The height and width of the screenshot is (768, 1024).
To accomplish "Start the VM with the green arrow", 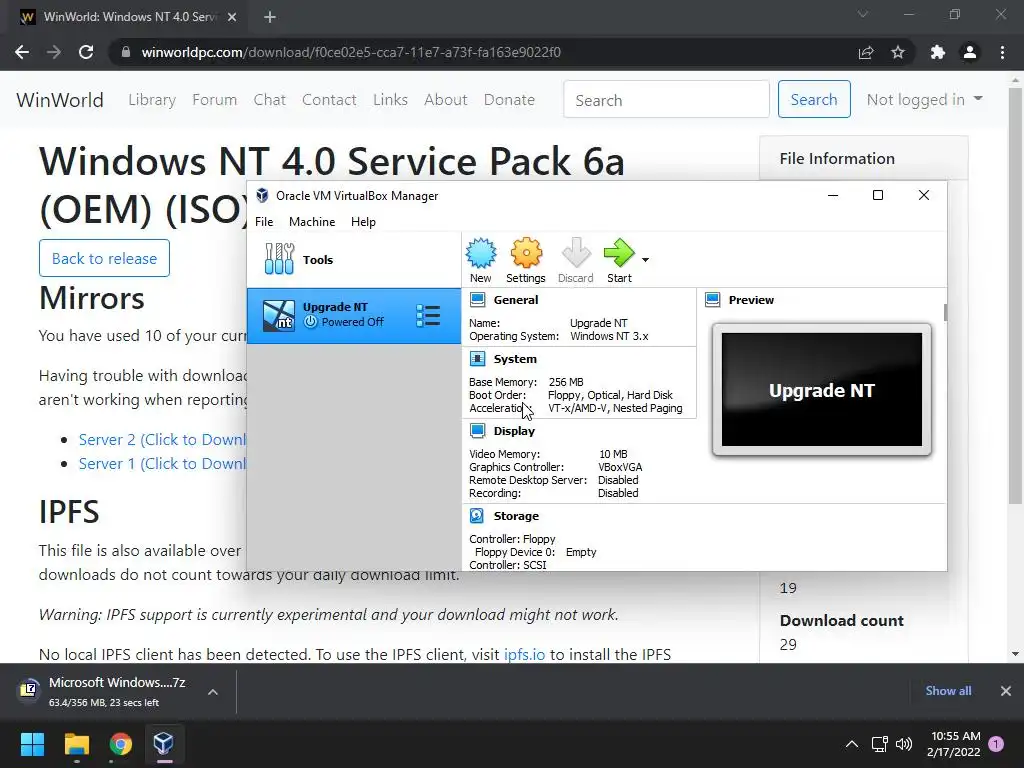I will 619,261.
